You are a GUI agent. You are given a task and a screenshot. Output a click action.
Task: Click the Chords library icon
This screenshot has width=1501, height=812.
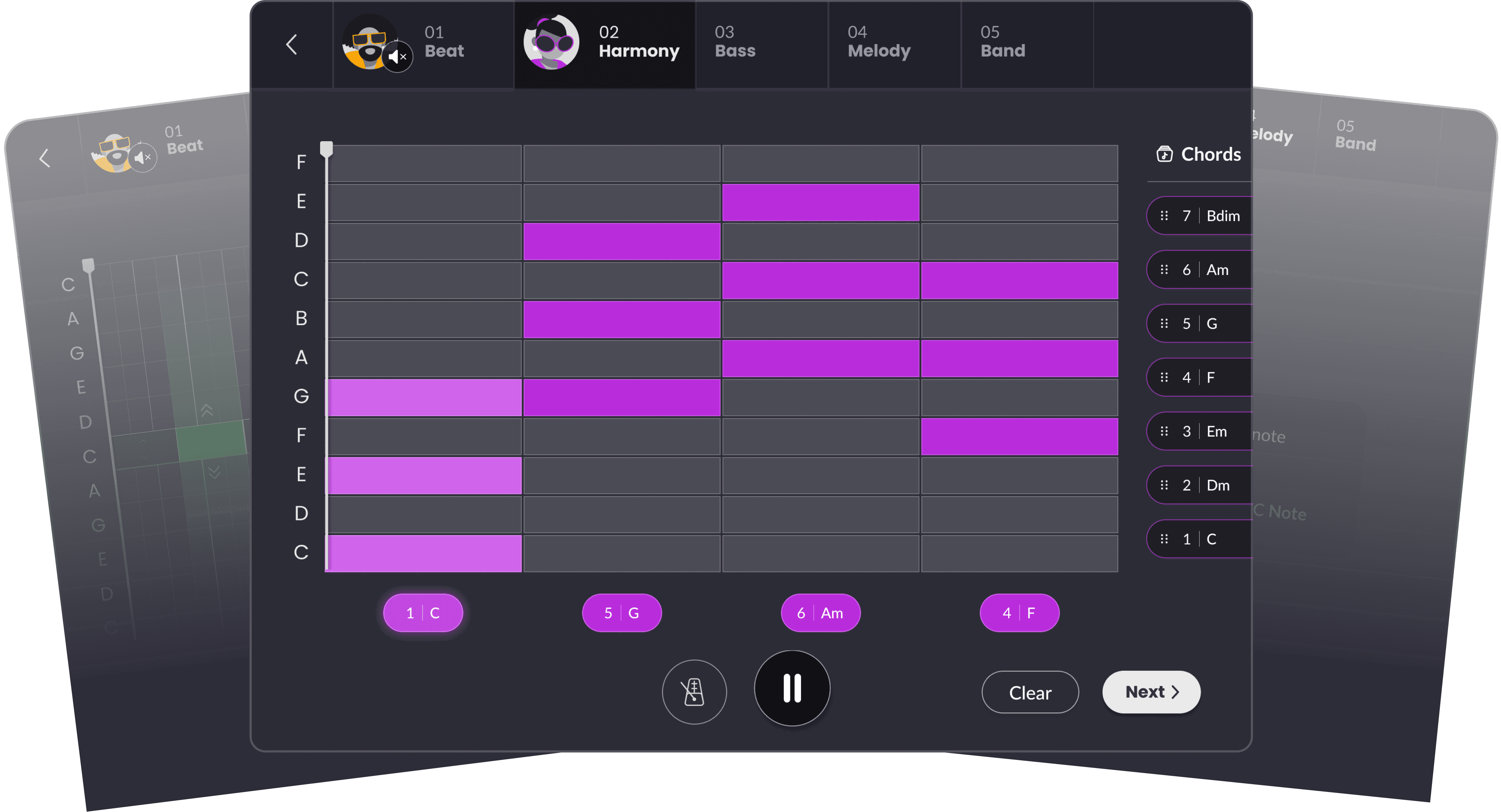click(x=1164, y=154)
